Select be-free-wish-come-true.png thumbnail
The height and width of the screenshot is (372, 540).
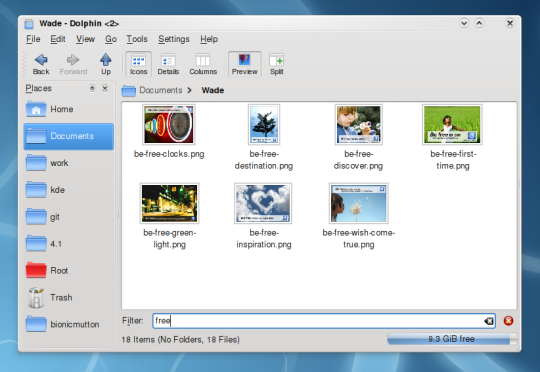(x=359, y=203)
